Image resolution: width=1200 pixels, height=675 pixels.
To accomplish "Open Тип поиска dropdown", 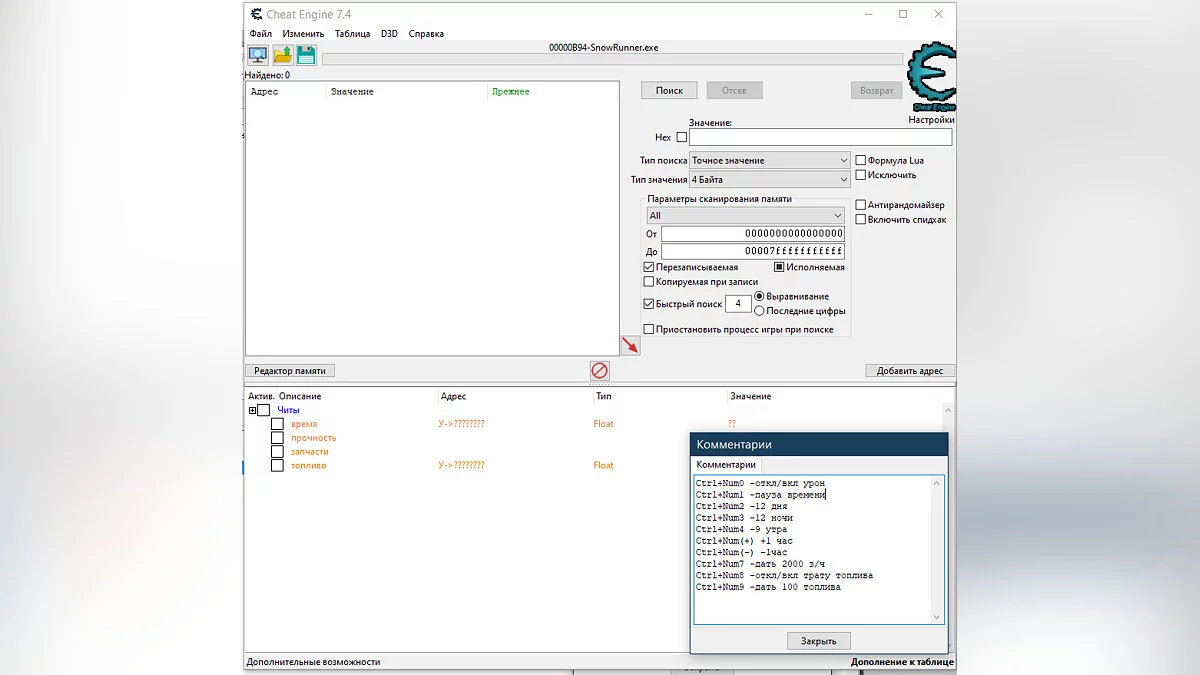I will click(x=770, y=160).
